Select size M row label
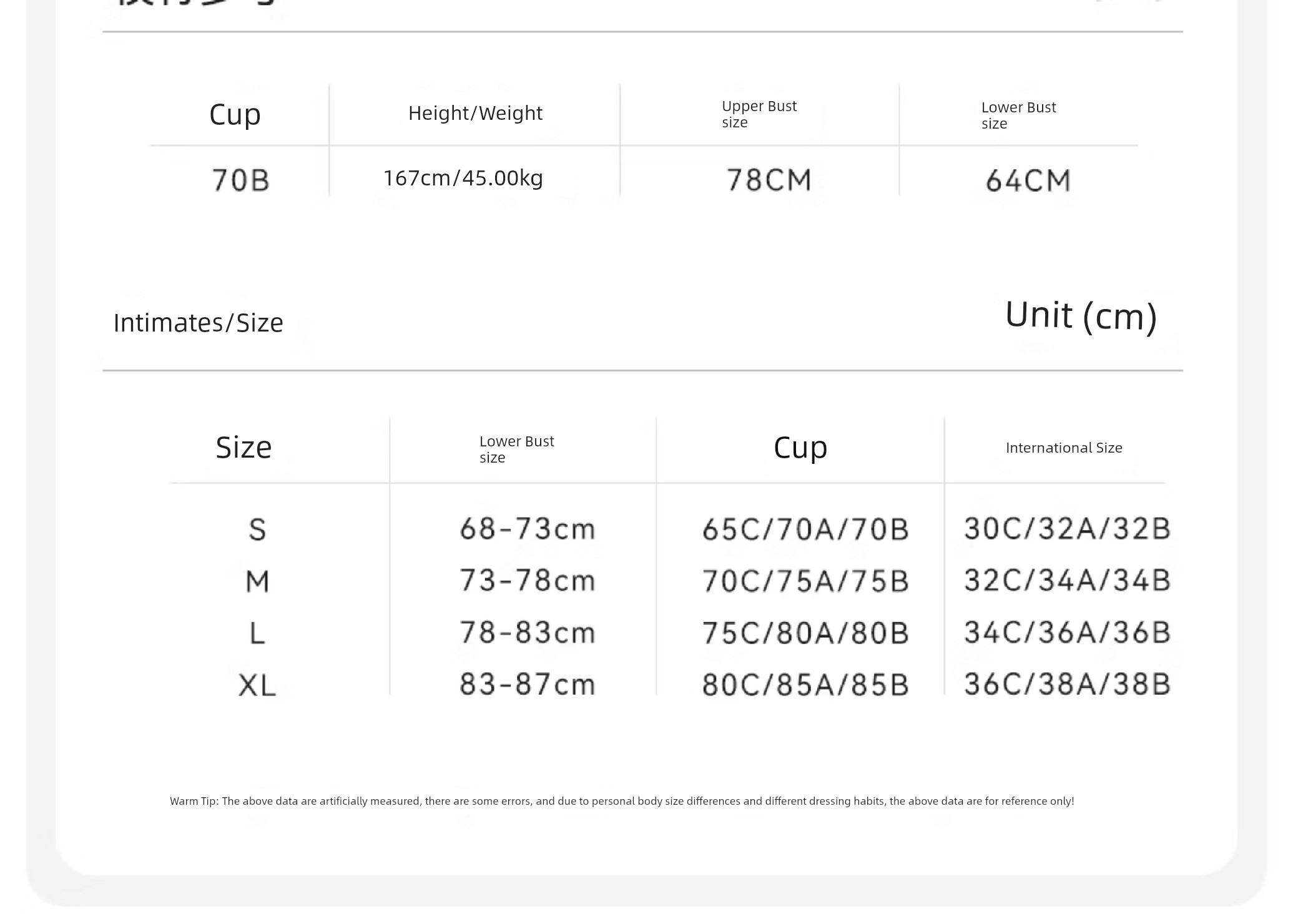Viewport: 1293px width, 924px height. tap(257, 581)
